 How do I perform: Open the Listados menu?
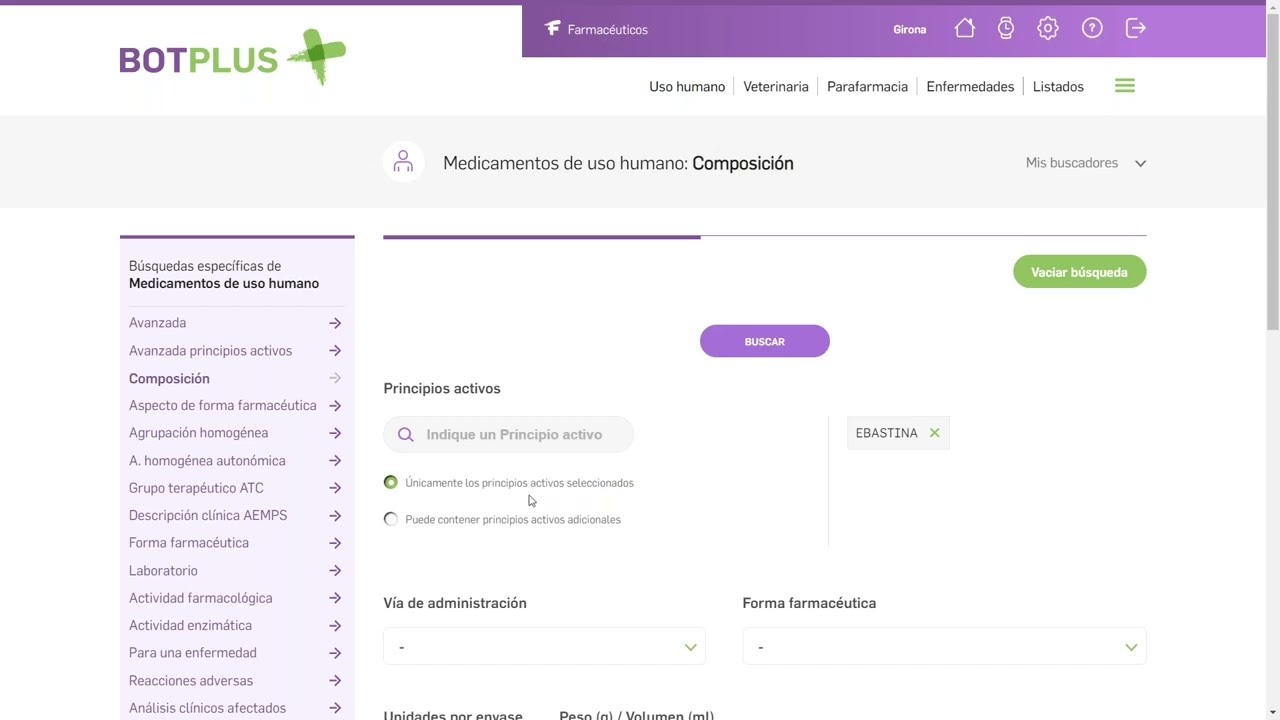pyautogui.click(x=1058, y=87)
